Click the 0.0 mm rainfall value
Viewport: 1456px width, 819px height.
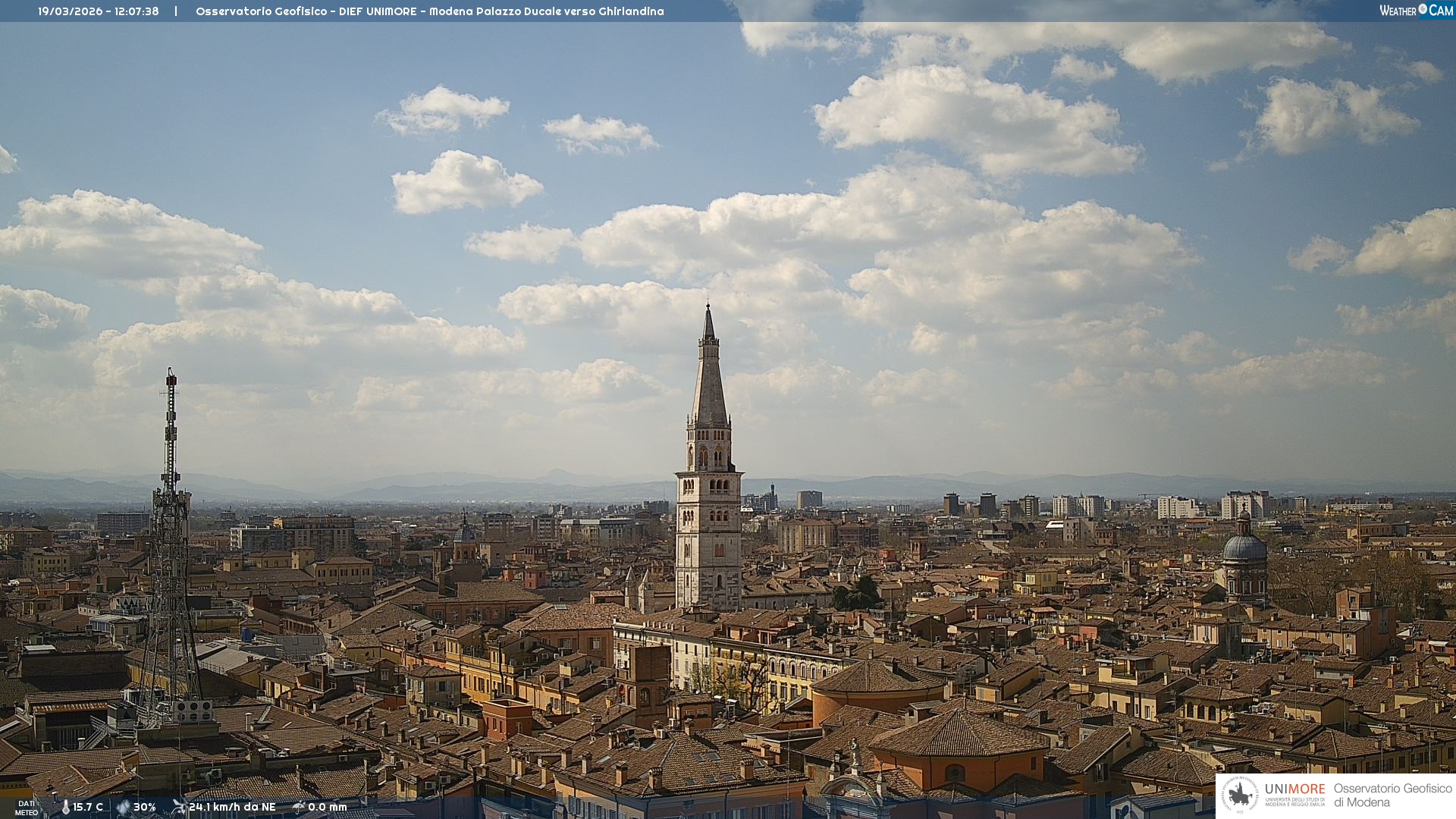pos(327,807)
